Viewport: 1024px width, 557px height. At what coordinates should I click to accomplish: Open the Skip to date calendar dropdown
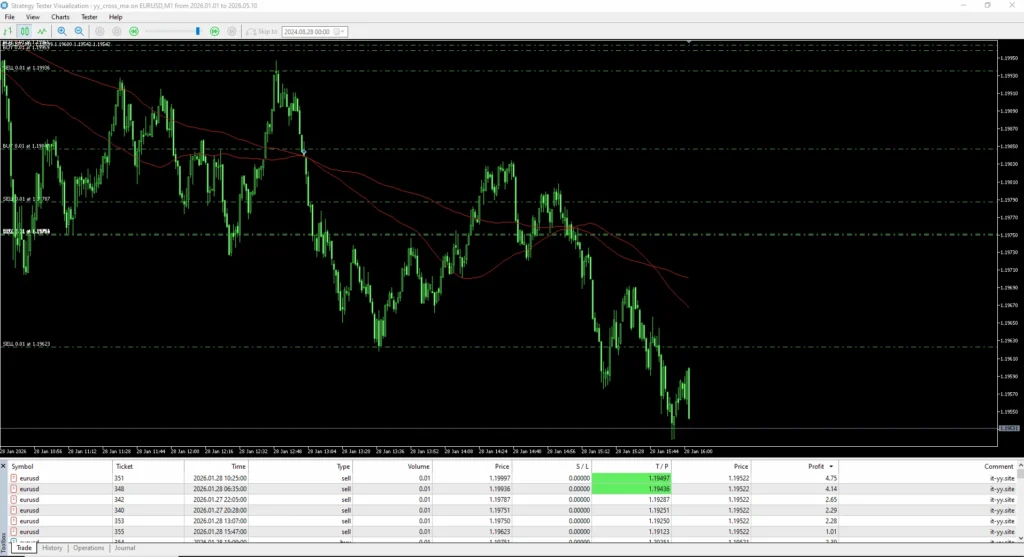341,31
